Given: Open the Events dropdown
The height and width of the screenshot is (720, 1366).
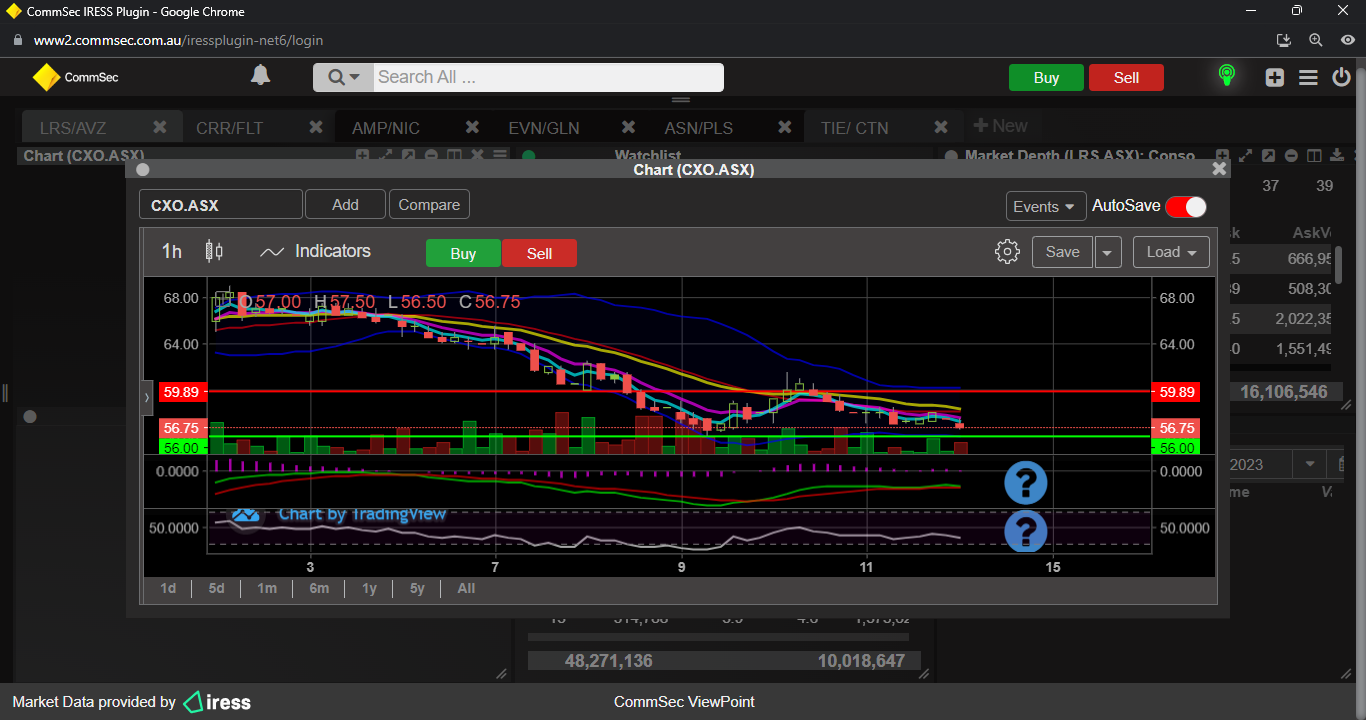Looking at the screenshot, I should pyautogui.click(x=1045, y=206).
